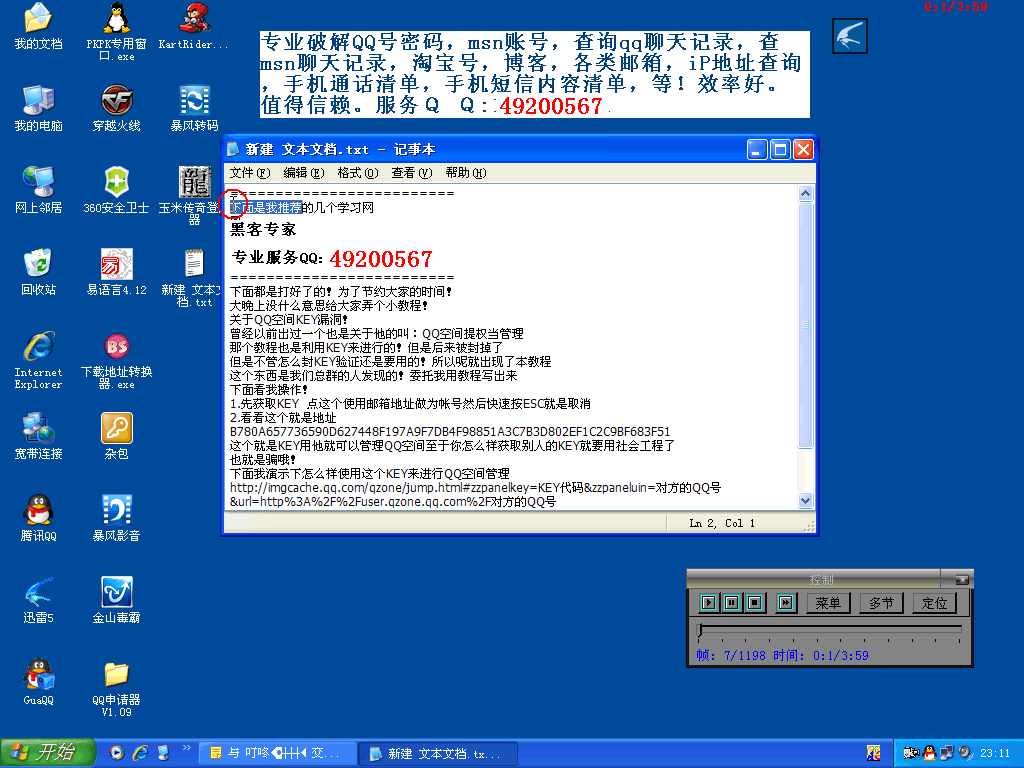This screenshot has height=768, width=1024.
Task: Click the input language indicator on taskbar
Action: coord(872,753)
